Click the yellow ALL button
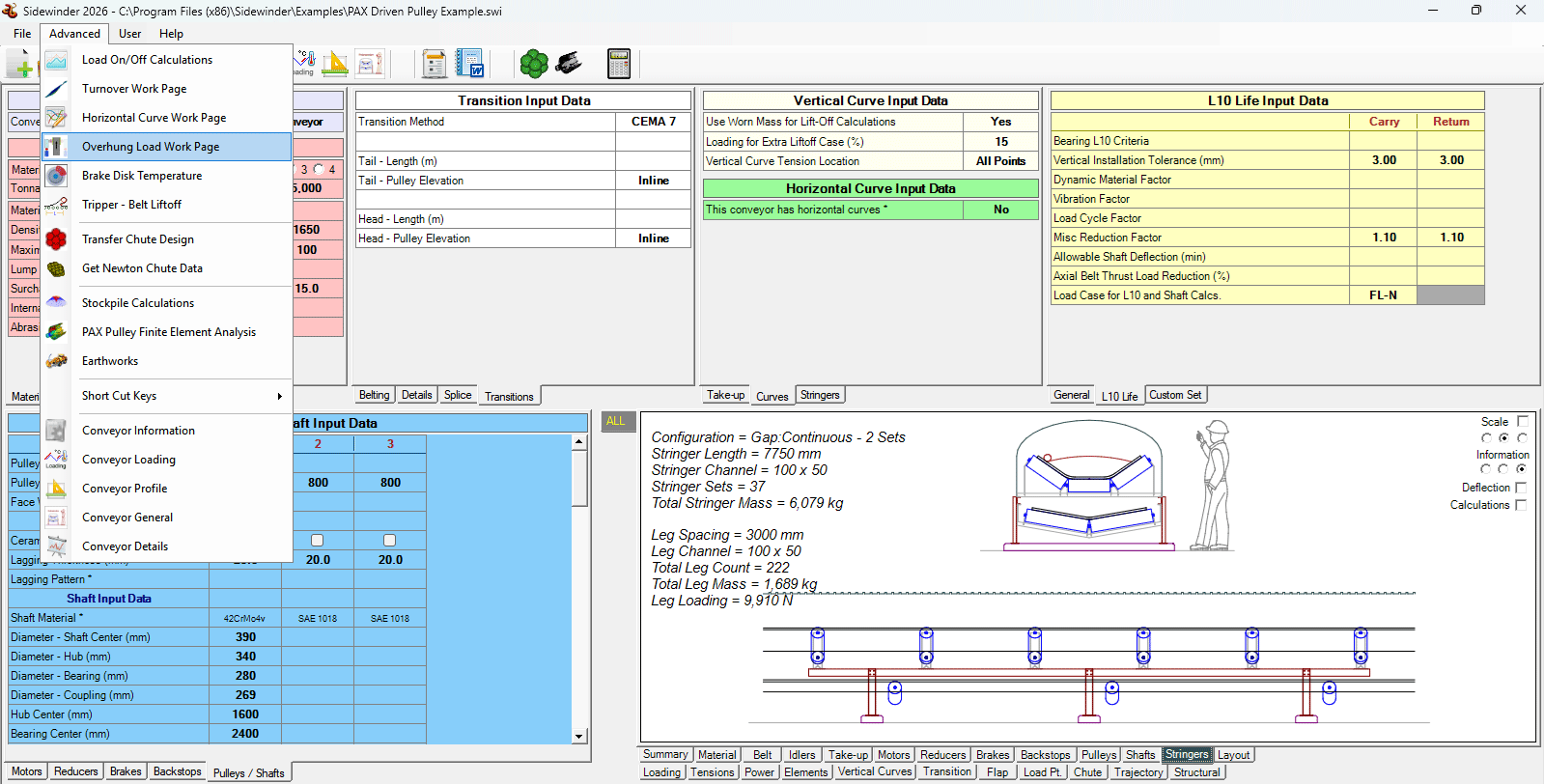 pyautogui.click(x=616, y=421)
